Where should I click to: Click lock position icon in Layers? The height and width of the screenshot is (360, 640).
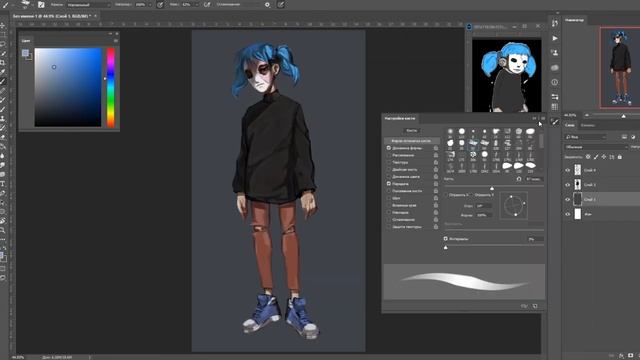[604, 157]
